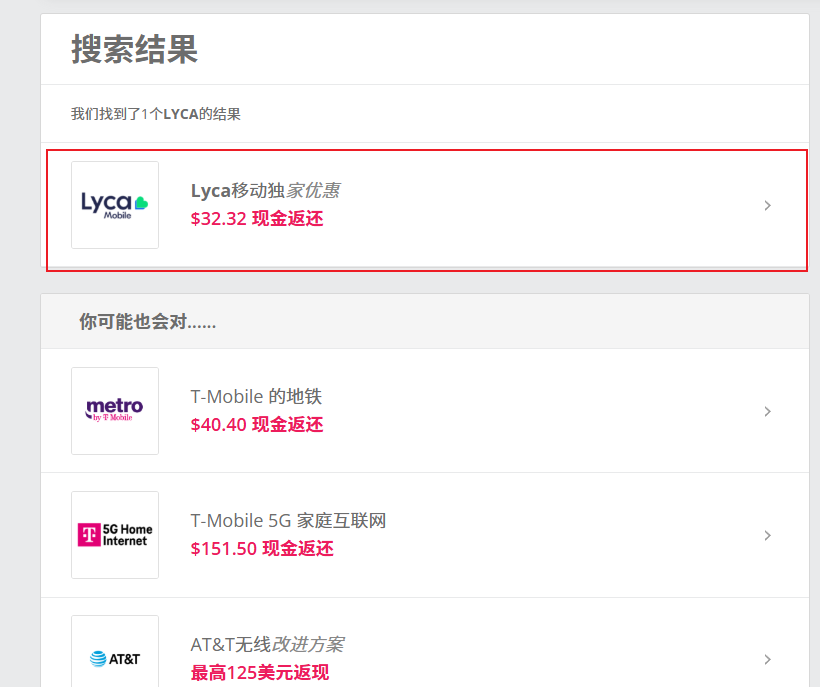Expand the Lyca移动独家优惠 row chevron
Image resolution: width=820 pixels, height=687 pixels.
[x=767, y=205]
